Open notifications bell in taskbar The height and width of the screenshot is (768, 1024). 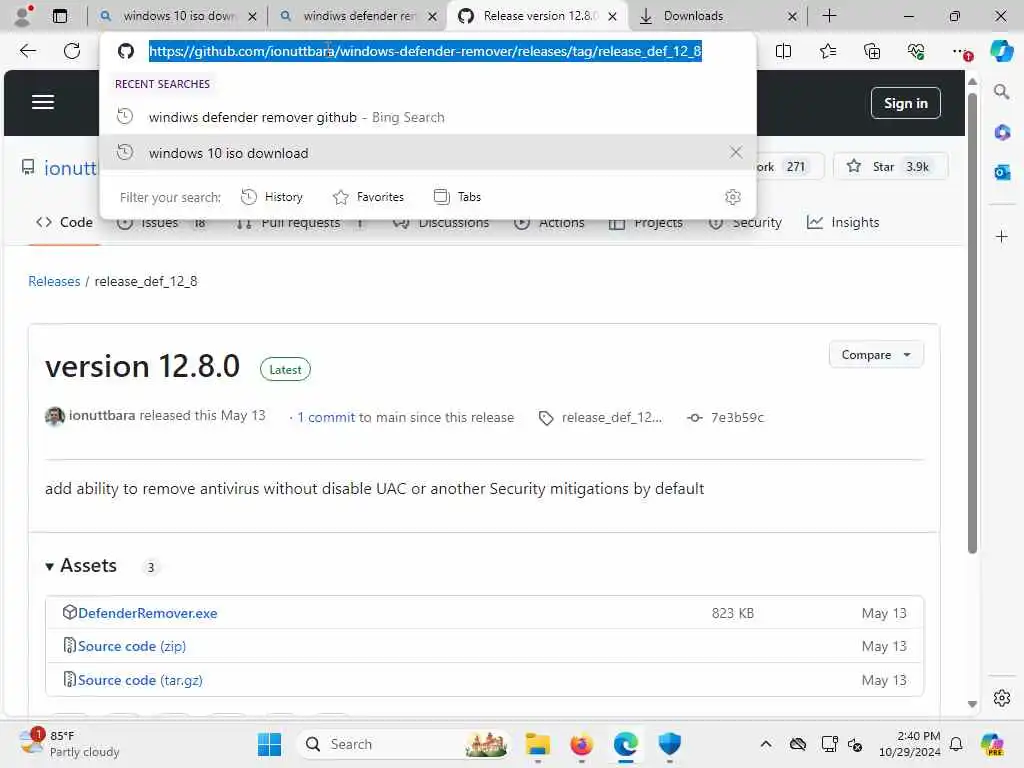pos(956,744)
